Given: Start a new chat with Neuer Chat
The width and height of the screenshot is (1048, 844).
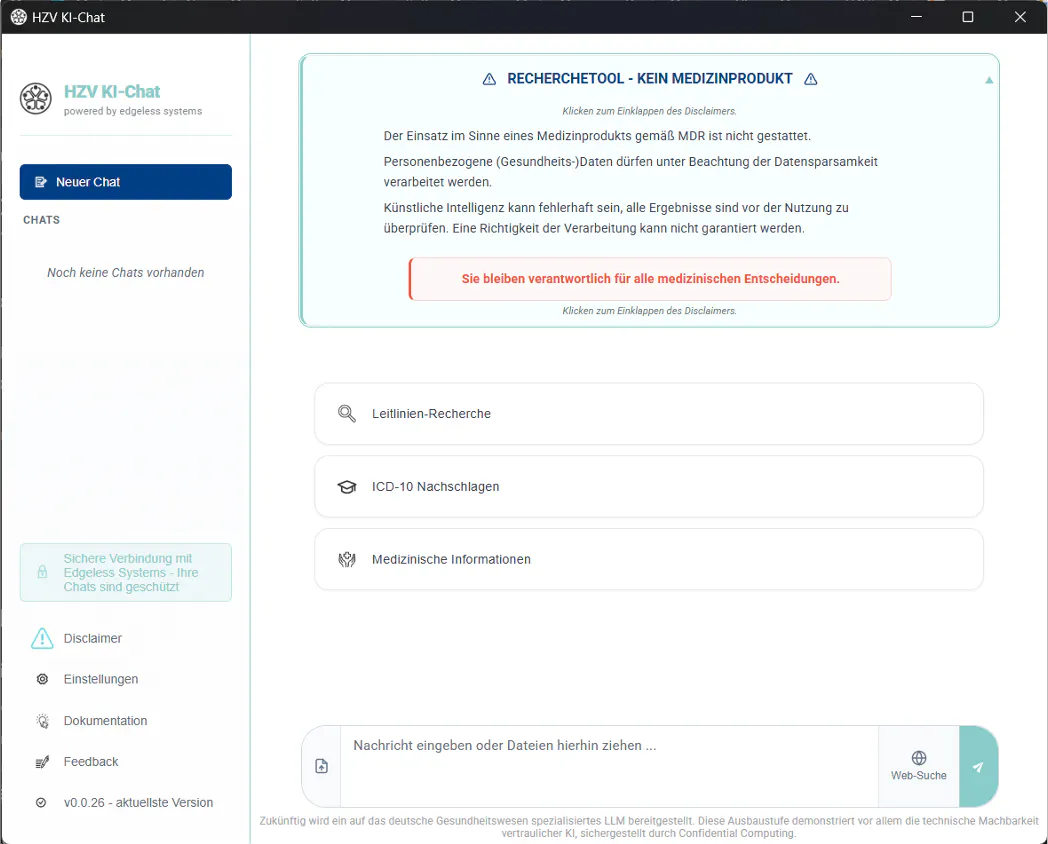Looking at the screenshot, I should 126,182.
